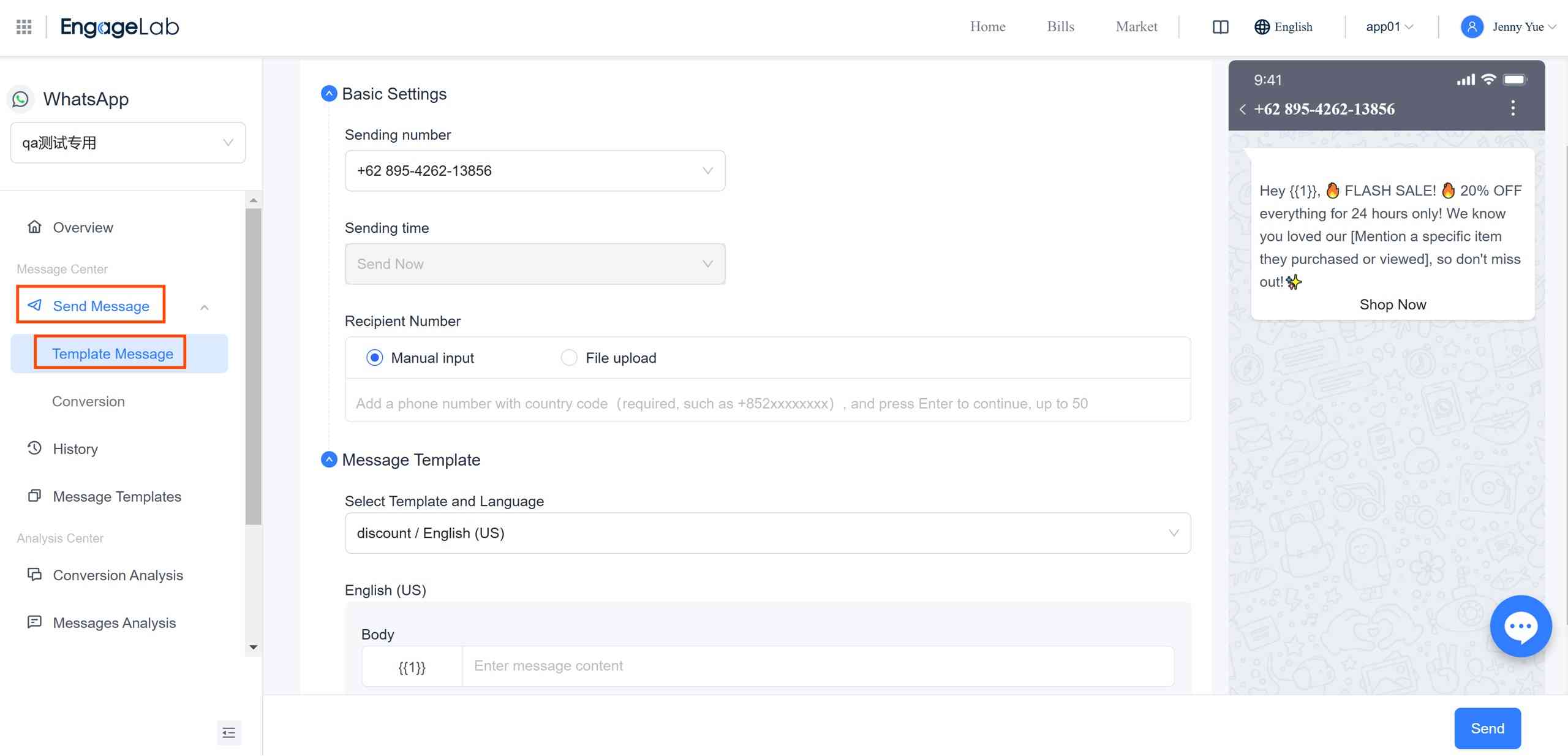Click the Send Message sidebar label
Image resolution: width=1568 pixels, height=756 pixels.
101,306
